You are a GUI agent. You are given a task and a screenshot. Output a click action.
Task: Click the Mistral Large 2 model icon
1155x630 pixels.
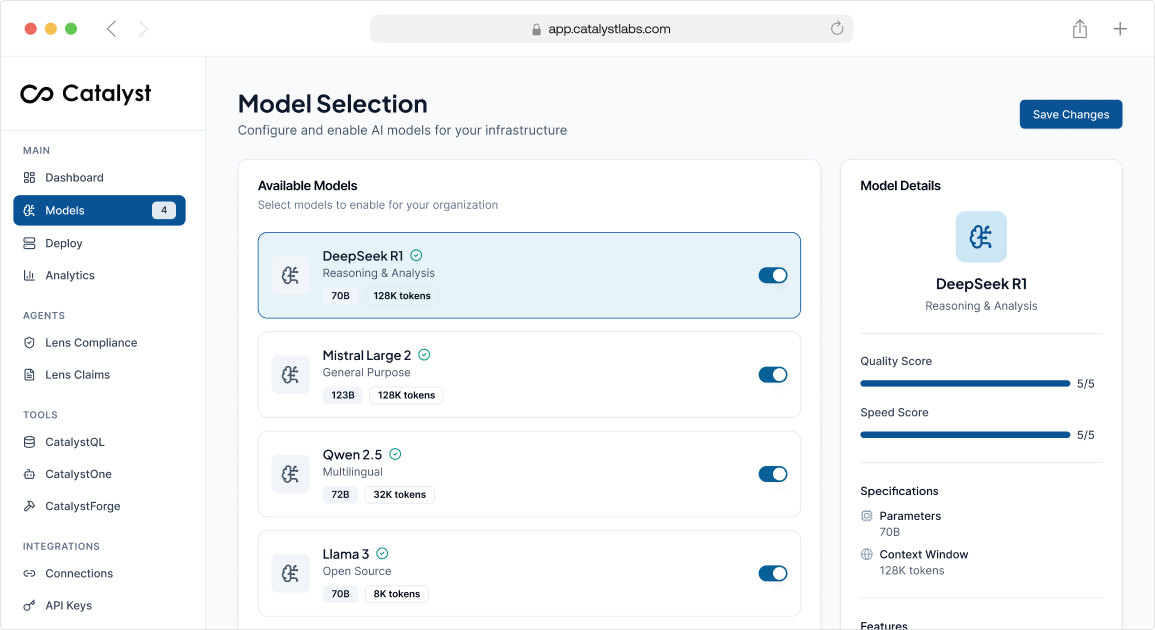(x=290, y=375)
